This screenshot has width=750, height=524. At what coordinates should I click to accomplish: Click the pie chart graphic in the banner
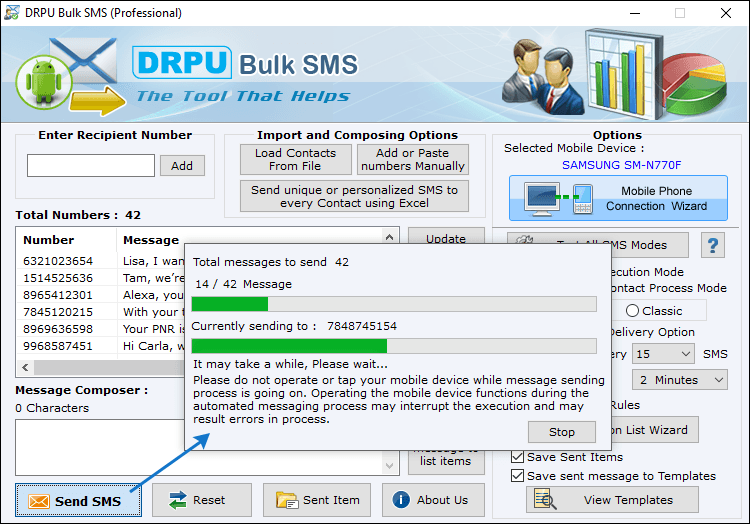pyautogui.click(x=694, y=84)
